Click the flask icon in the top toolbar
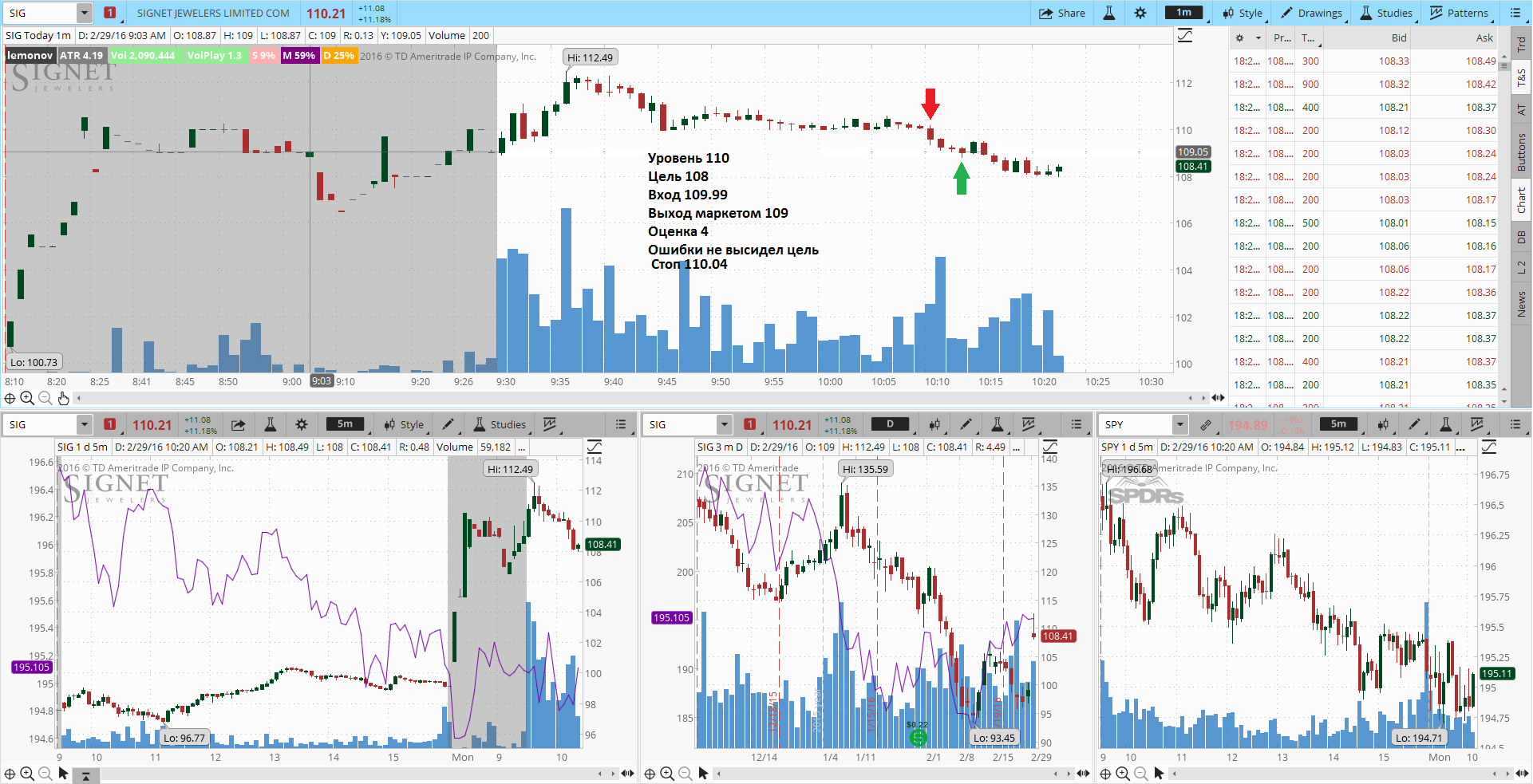Image resolution: width=1533 pixels, height=784 pixels. pyautogui.click(x=1109, y=13)
